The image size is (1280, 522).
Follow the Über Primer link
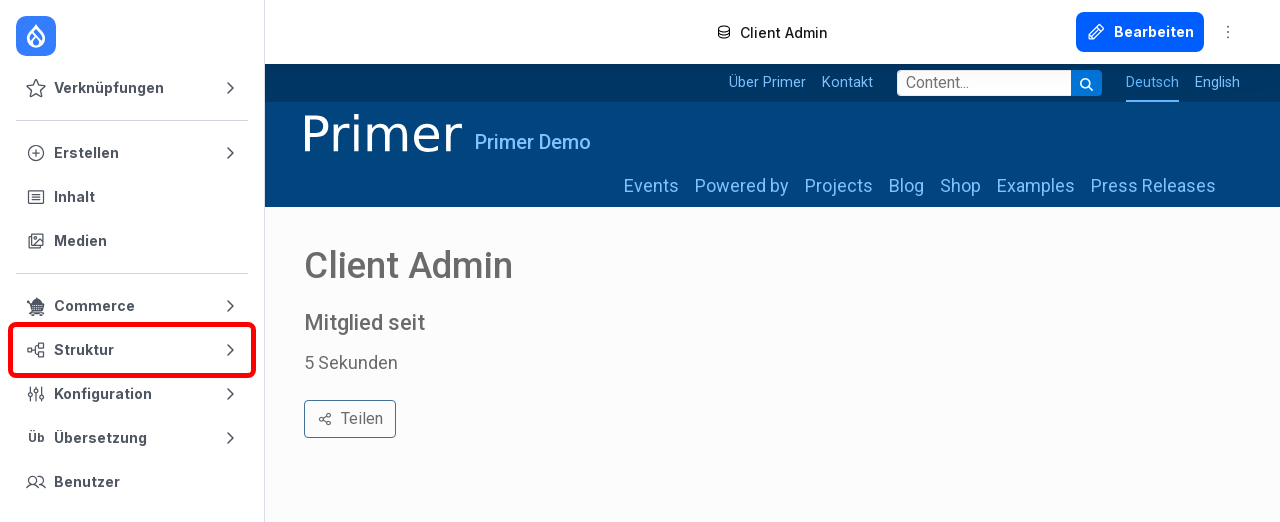pos(767,82)
